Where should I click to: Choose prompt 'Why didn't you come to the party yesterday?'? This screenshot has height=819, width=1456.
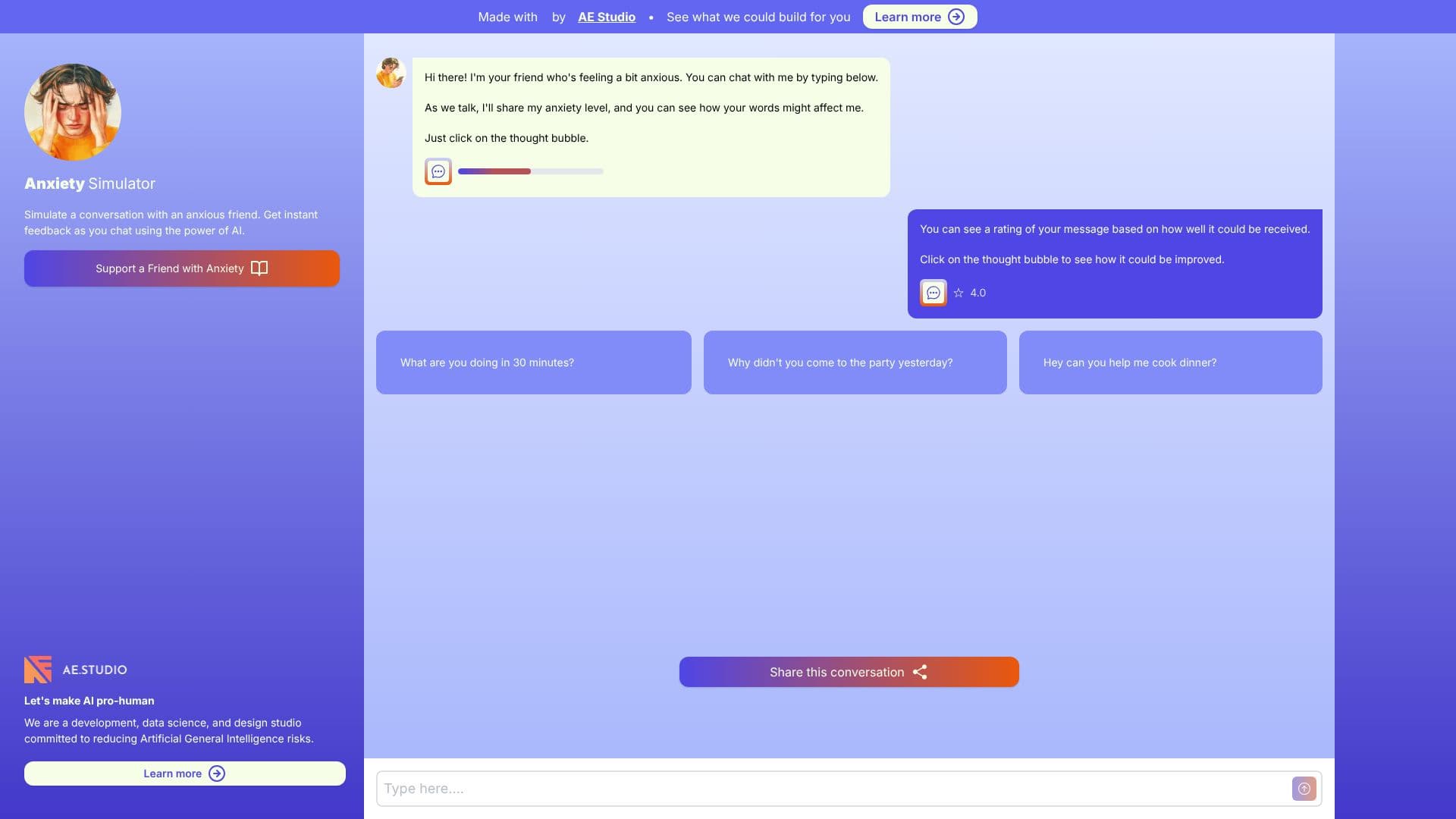(x=855, y=362)
